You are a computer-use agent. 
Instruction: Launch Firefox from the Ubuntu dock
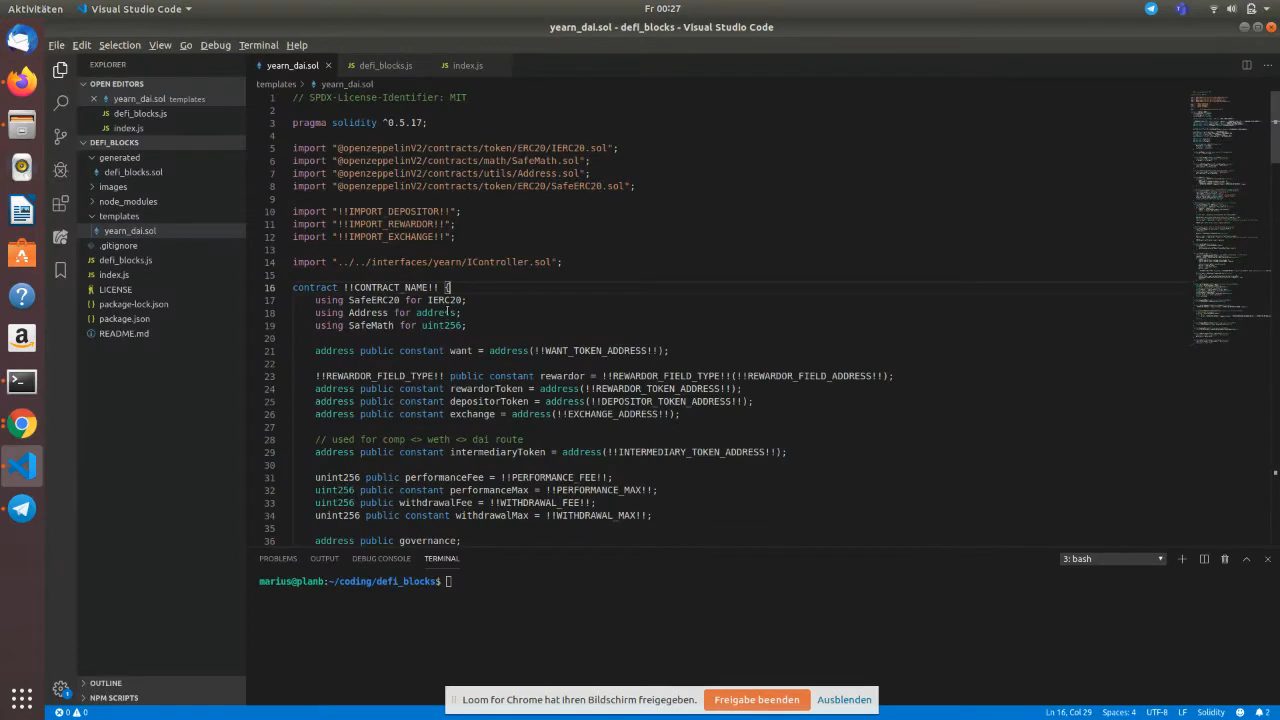22,81
